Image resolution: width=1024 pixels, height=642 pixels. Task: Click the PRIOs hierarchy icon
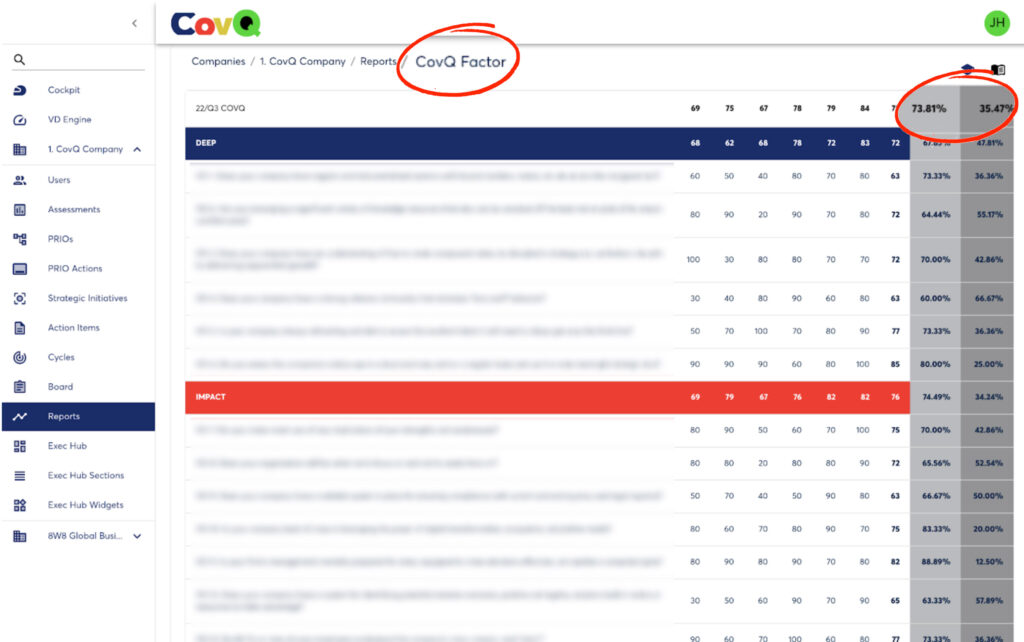click(20, 239)
